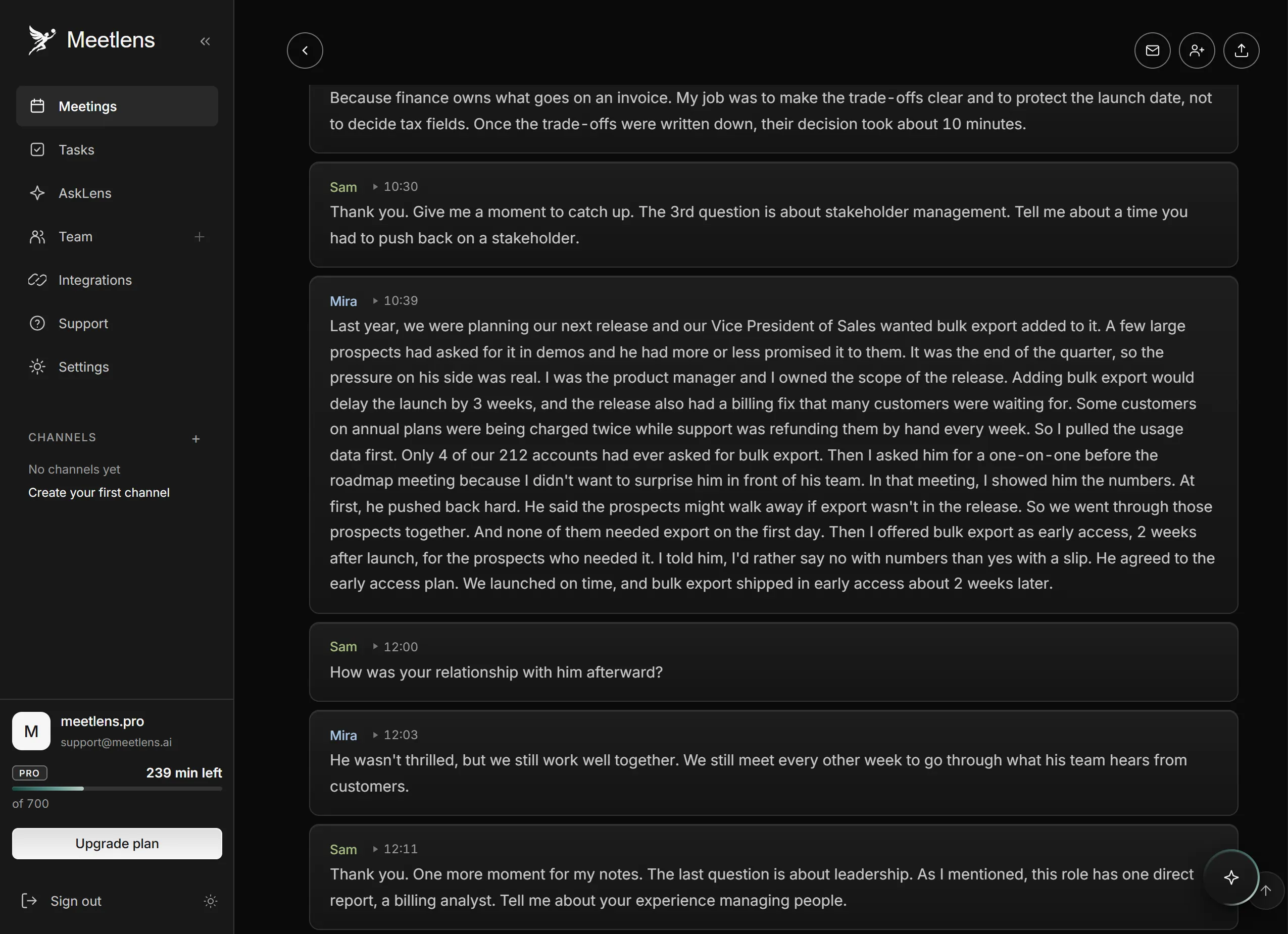Play from Sam's 10:30 timestamp
Viewport: 1288px width, 934px height.
[395, 186]
